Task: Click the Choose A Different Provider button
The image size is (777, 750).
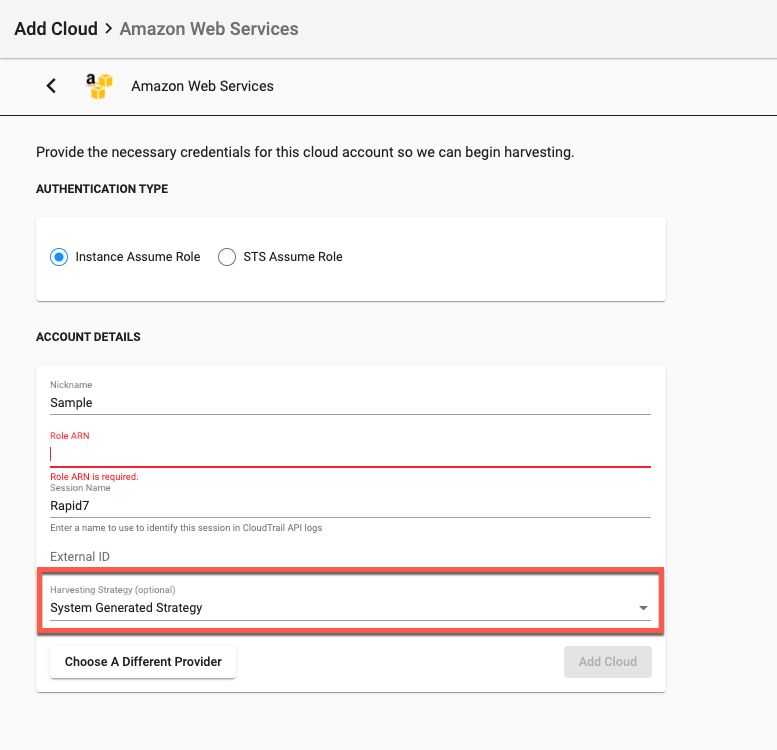Action: click(143, 662)
